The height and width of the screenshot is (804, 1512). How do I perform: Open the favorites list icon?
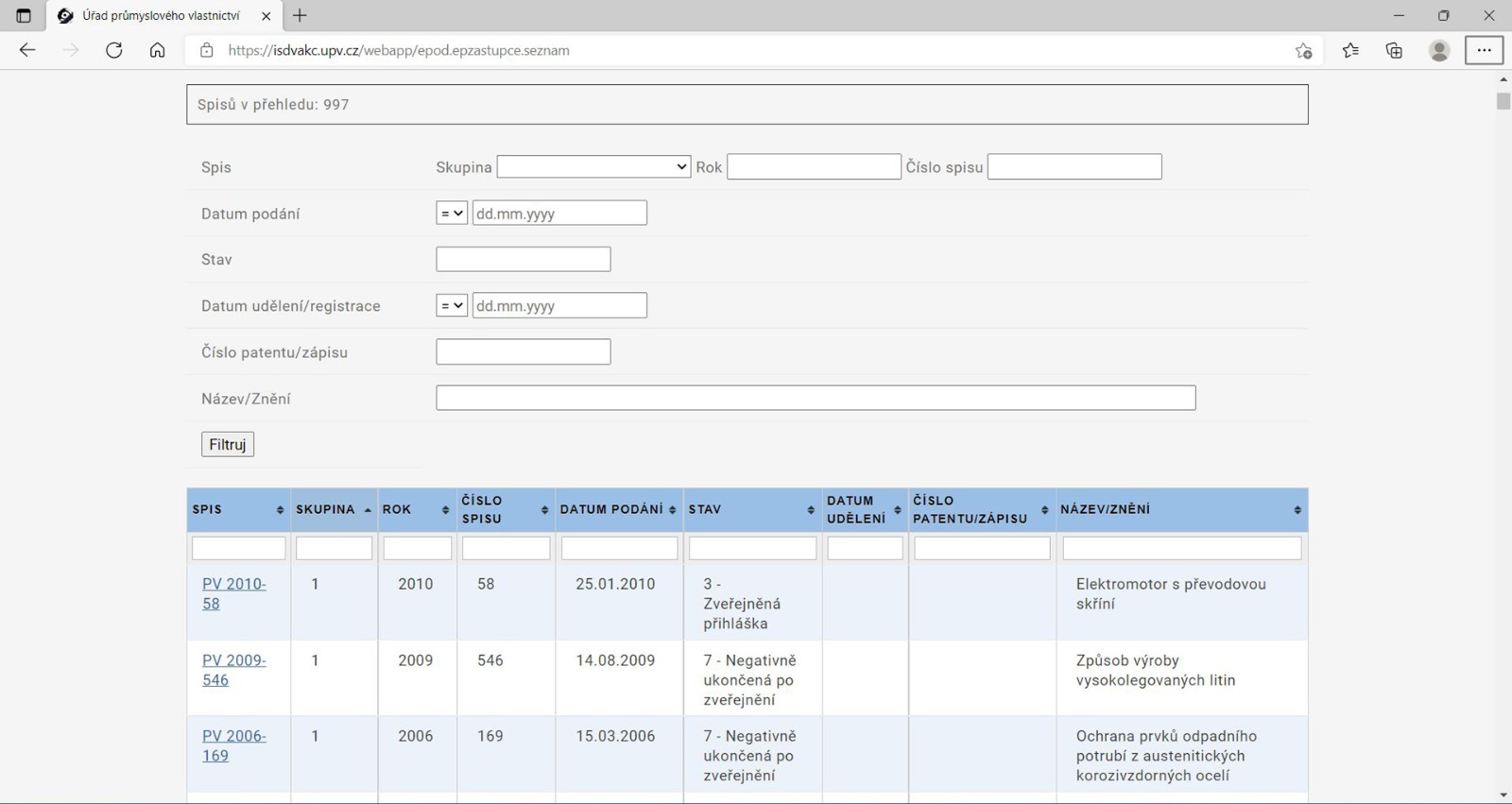(1350, 50)
